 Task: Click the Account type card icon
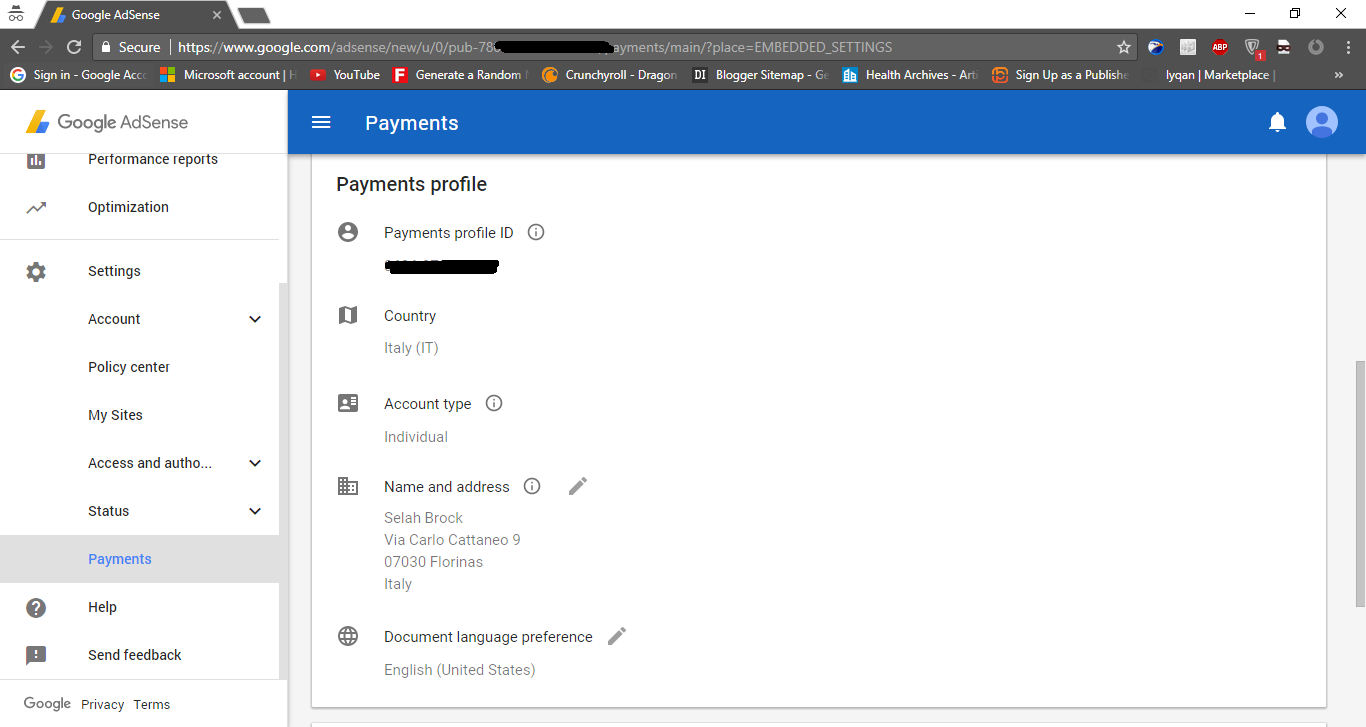click(348, 403)
